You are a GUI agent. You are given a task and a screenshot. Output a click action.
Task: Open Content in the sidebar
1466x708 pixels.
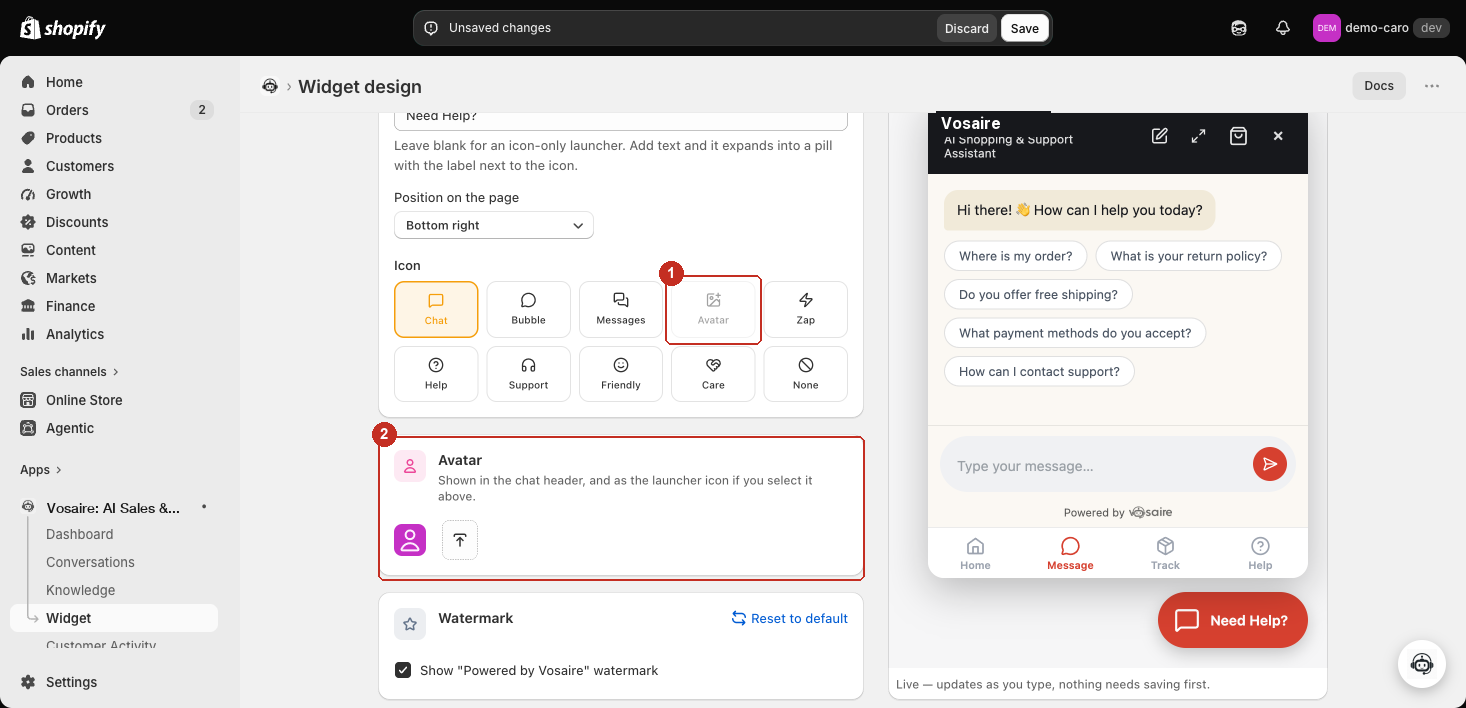click(x=114, y=250)
